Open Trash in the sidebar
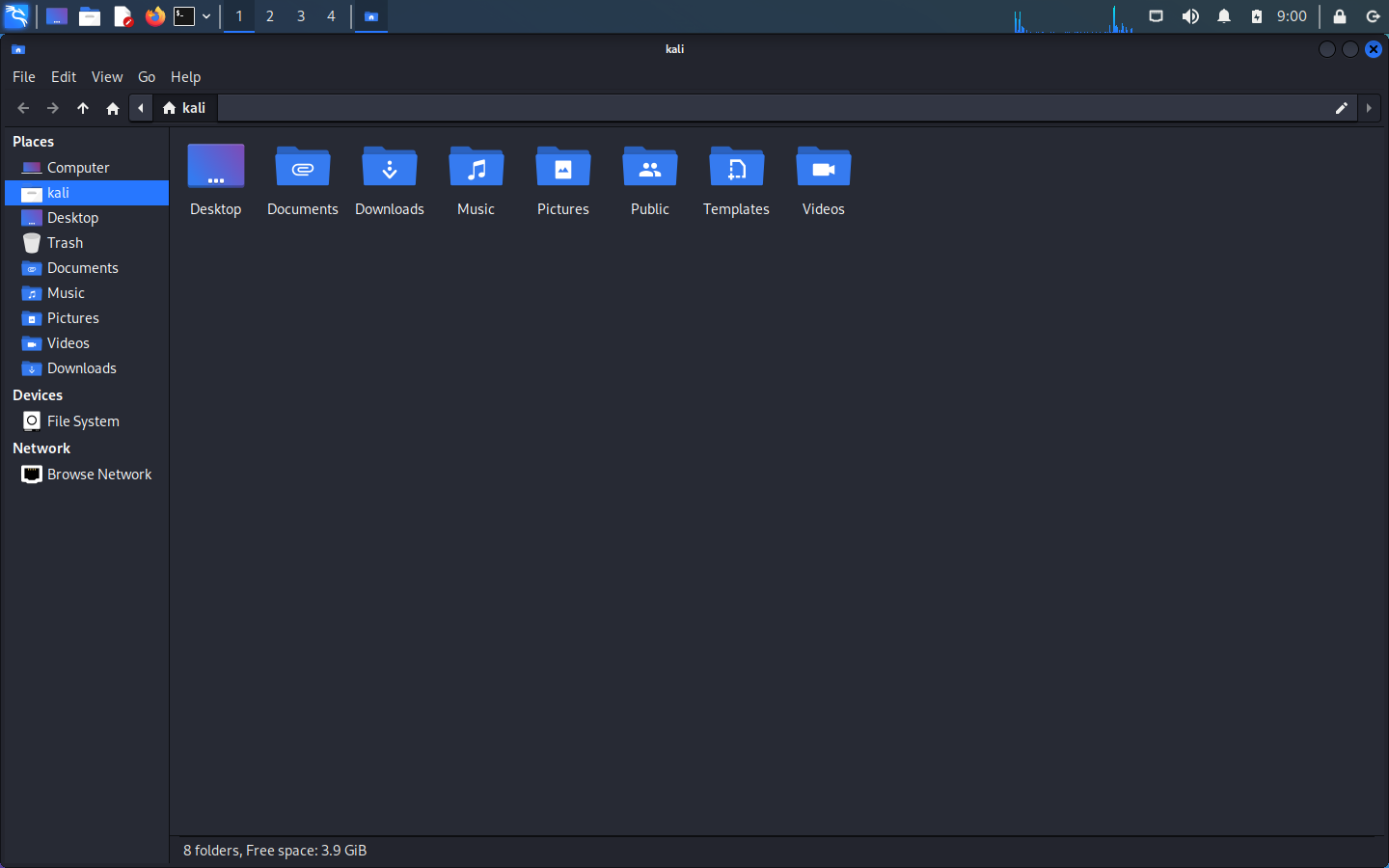Image resolution: width=1389 pixels, height=868 pixels. click(87, 243)
